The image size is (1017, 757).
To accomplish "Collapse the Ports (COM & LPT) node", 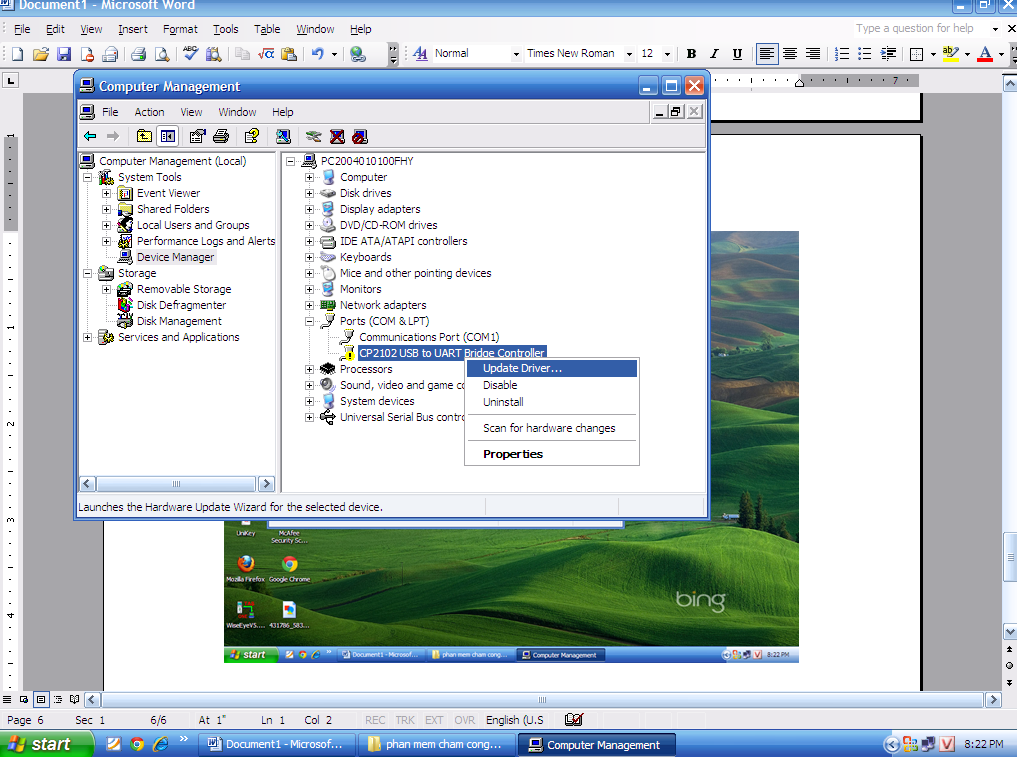I will tap(310, 321).
